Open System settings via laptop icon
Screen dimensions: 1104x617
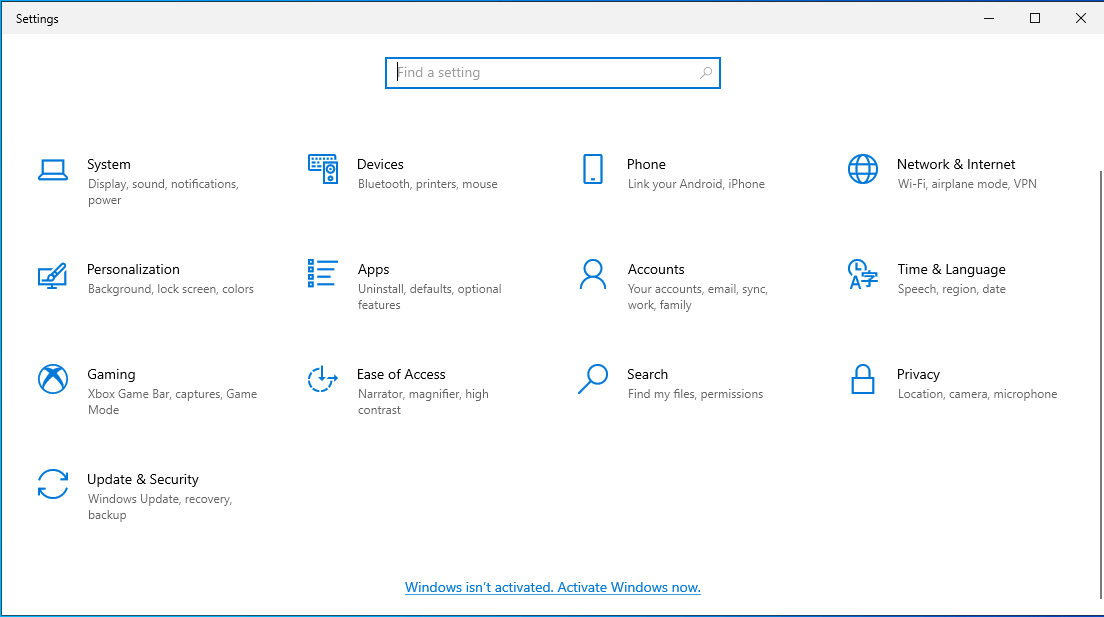coord(53,170)
